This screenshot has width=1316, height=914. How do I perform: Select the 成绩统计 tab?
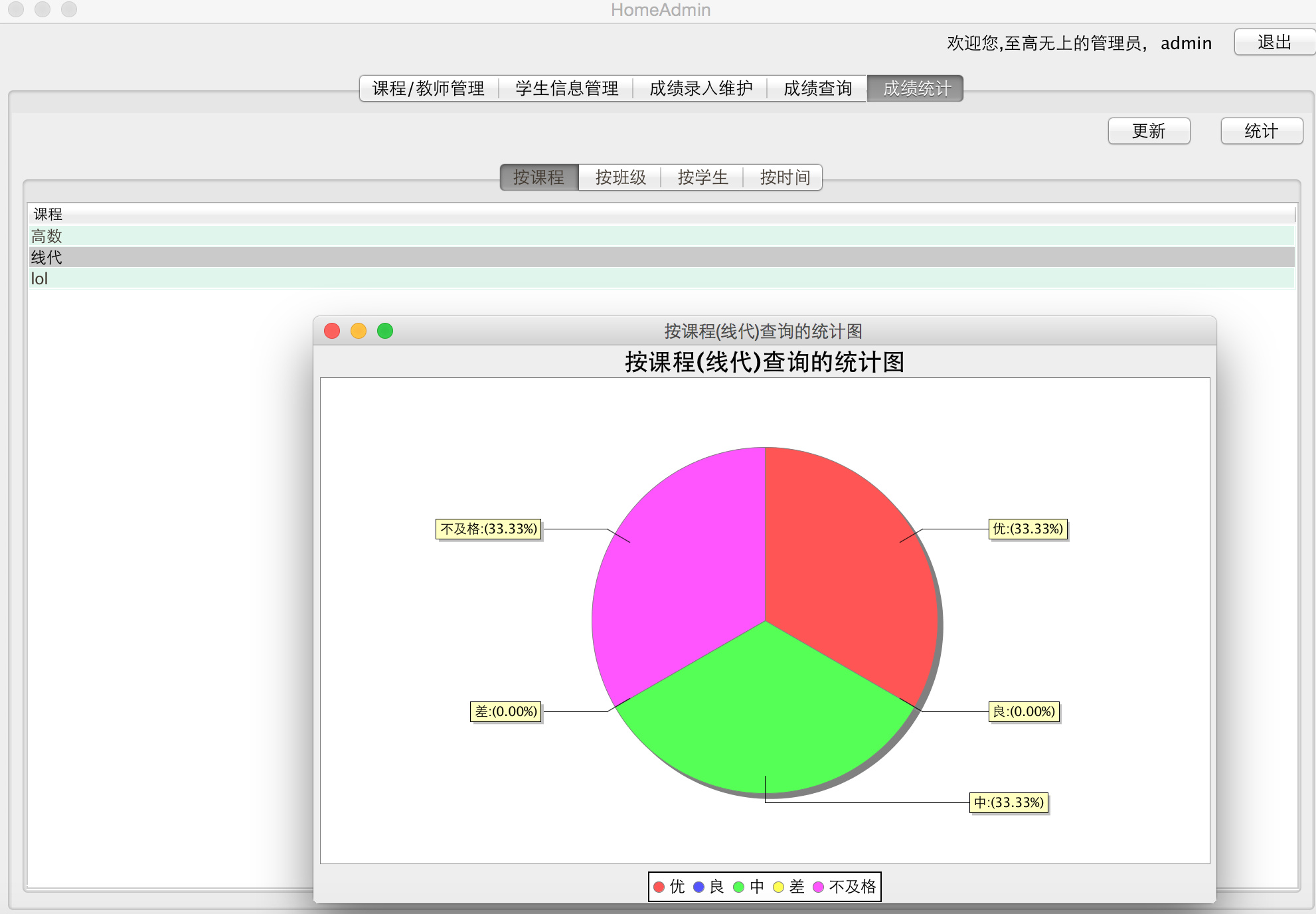916,88
